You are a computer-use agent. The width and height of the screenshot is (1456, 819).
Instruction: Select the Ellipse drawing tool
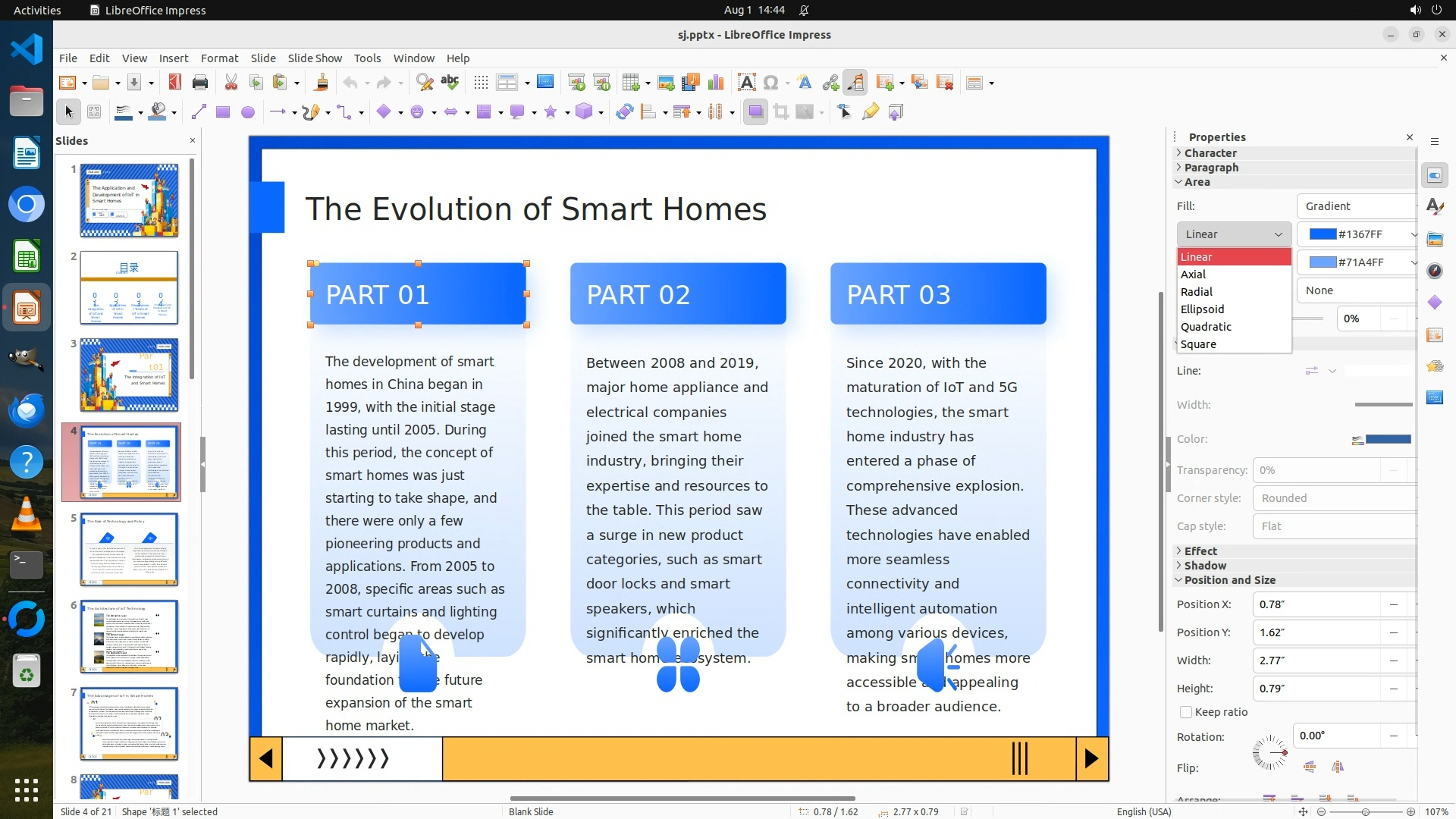tap(247, 112)
